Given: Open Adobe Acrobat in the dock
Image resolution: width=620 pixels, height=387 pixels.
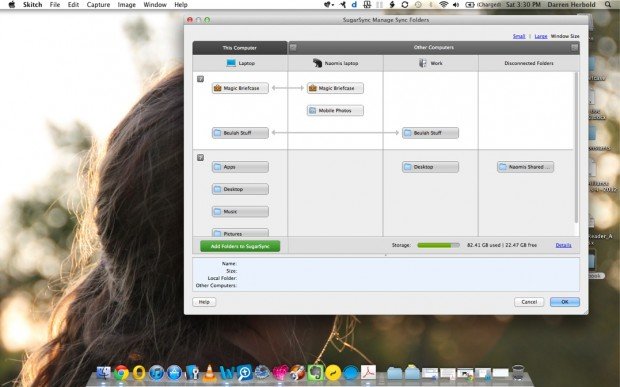Looking at the screenshot, I should (x=368, y=373).
